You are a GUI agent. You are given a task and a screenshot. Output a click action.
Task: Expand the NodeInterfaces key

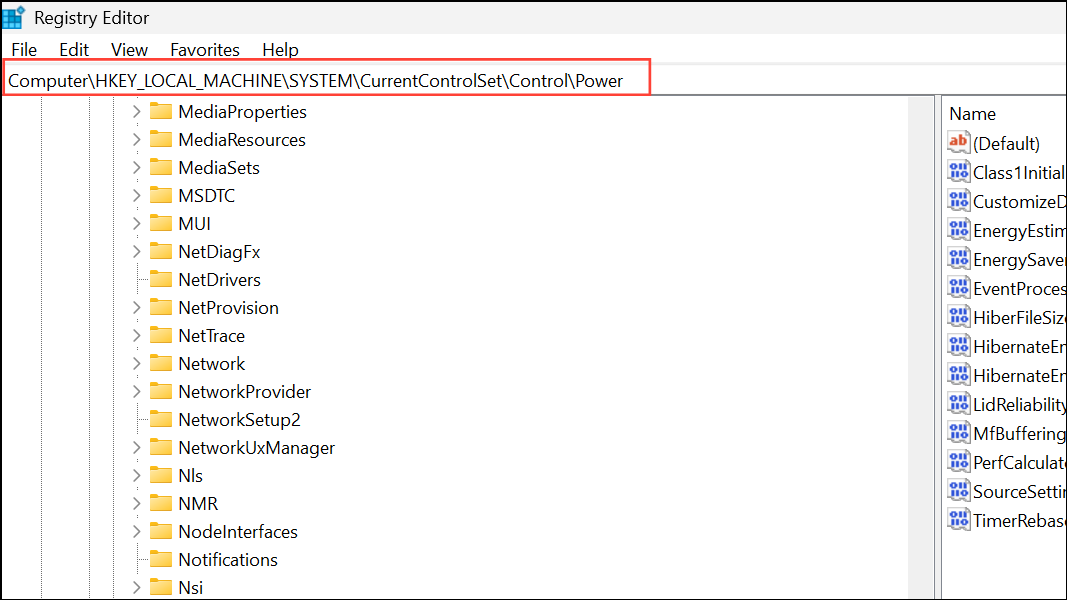[x=137, y=531]
